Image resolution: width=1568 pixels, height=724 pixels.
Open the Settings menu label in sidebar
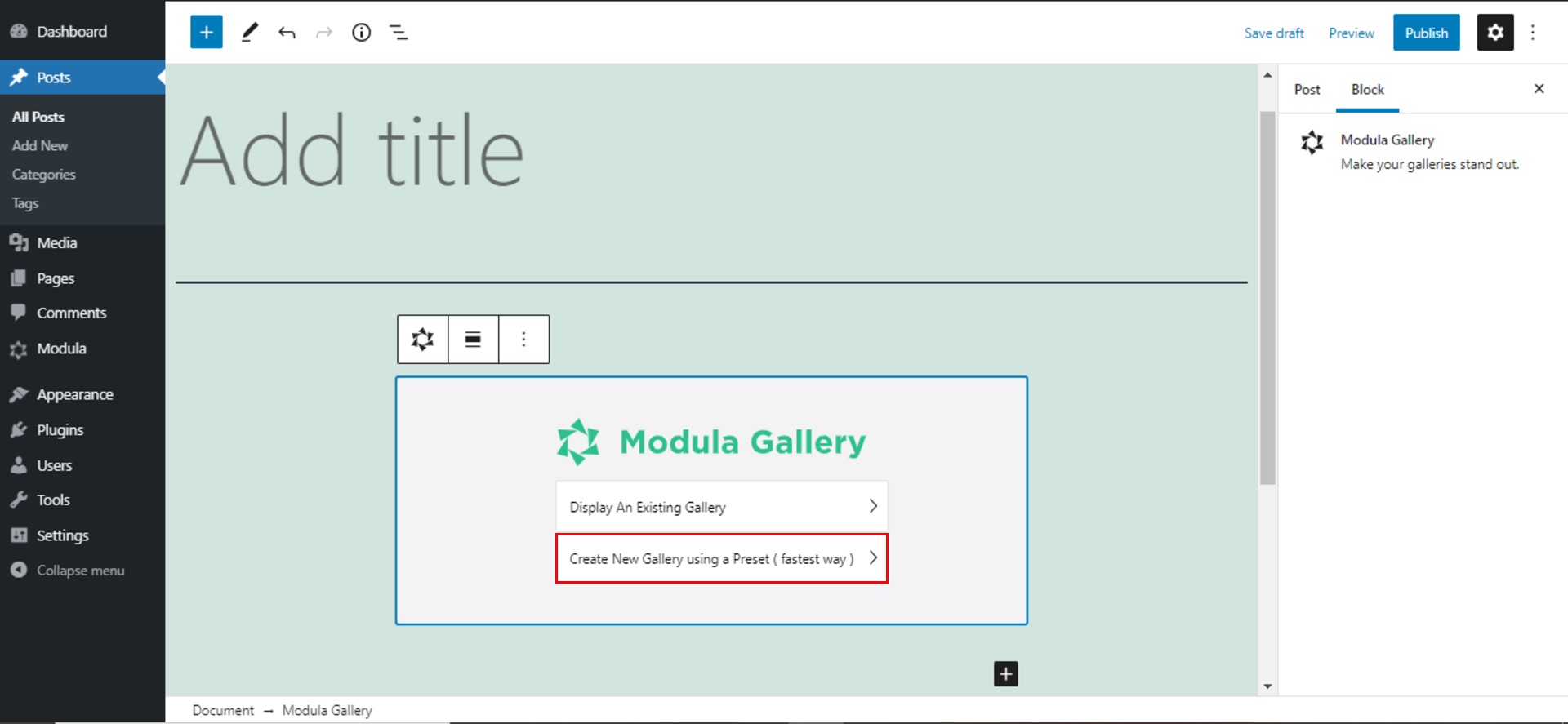point(63,535)
